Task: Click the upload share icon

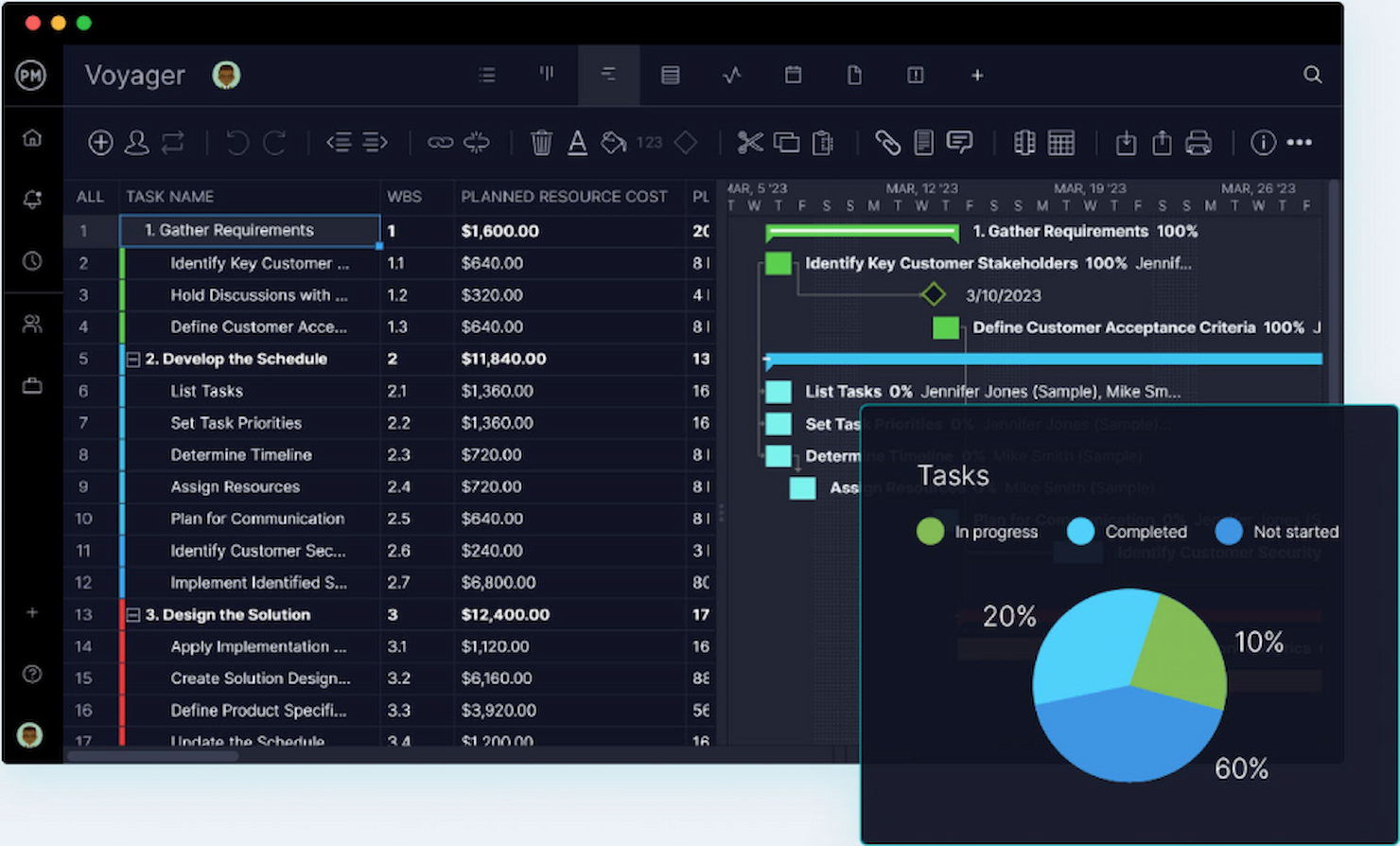Action: point(1162,143)
